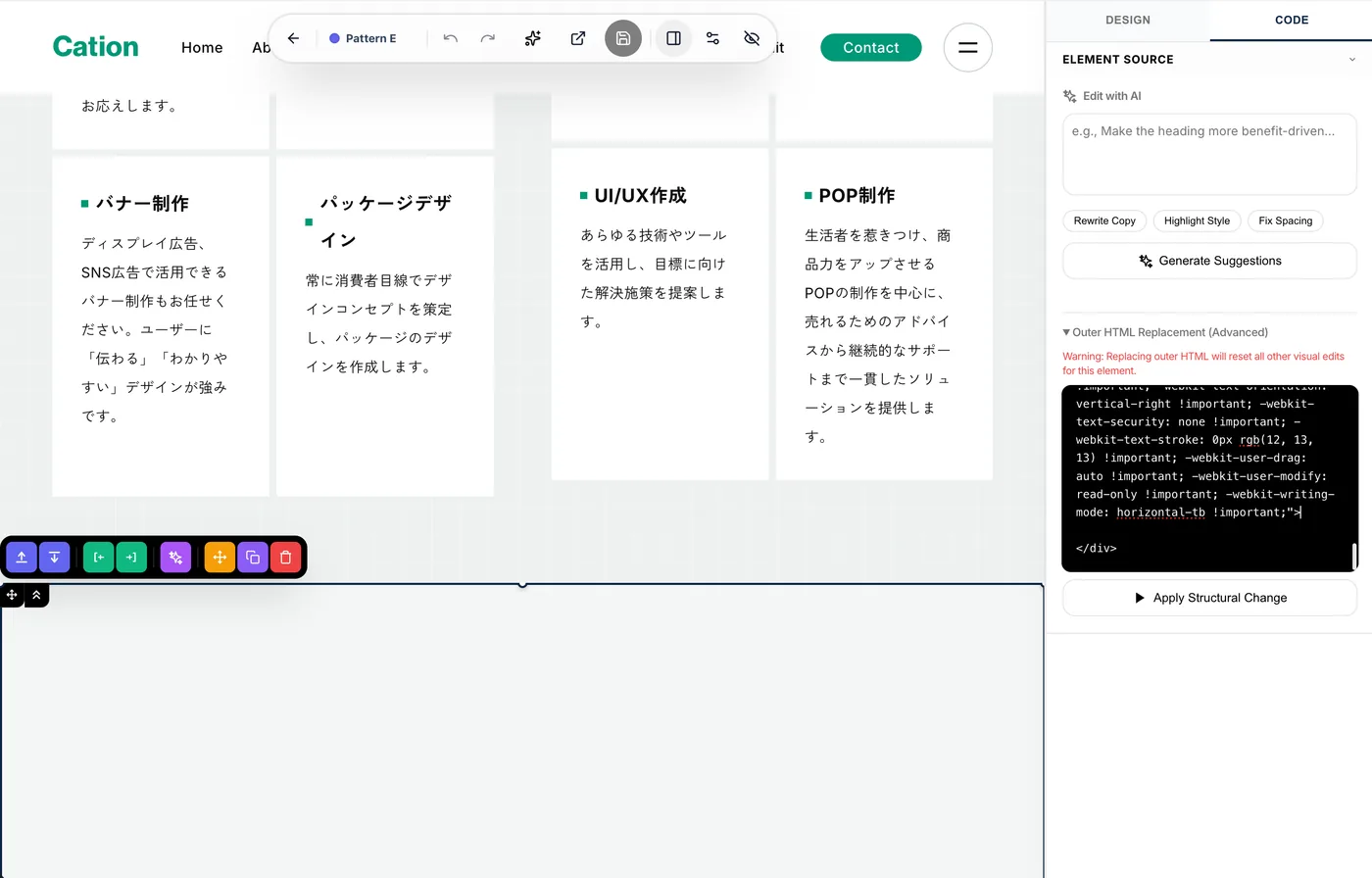Collapse the Element Source section
The height and width of the screenshot is (878, 1372).
pos(1352,59)
